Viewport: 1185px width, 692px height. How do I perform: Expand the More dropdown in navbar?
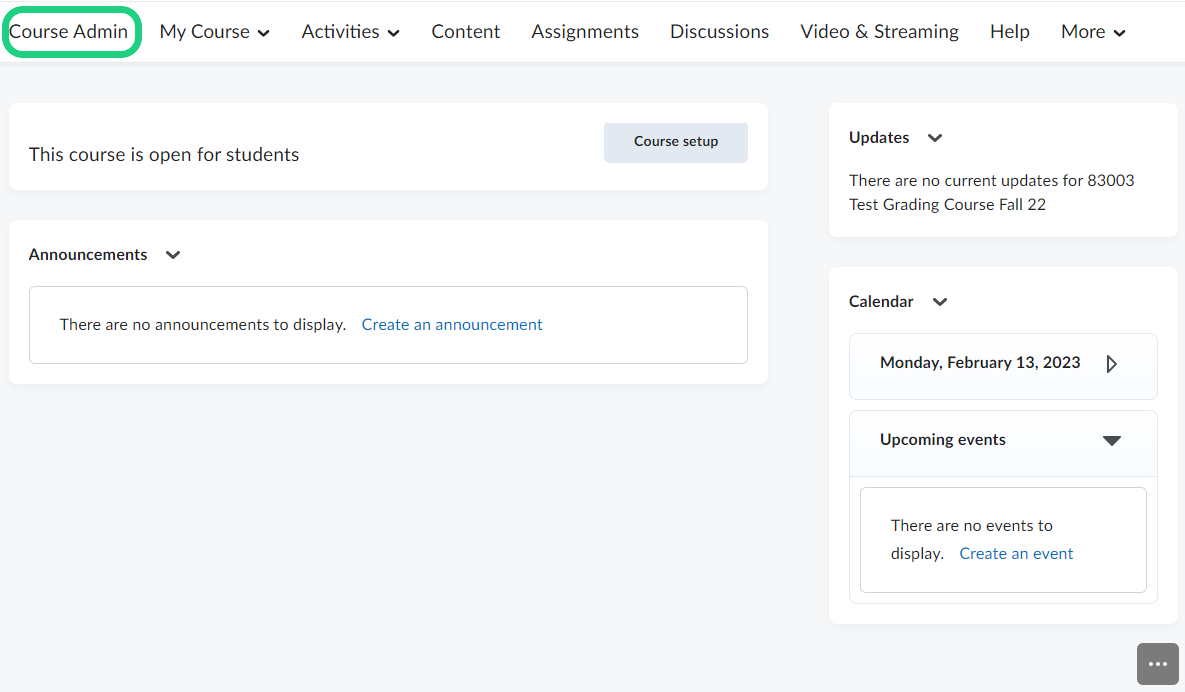[x=1093, y=32]
